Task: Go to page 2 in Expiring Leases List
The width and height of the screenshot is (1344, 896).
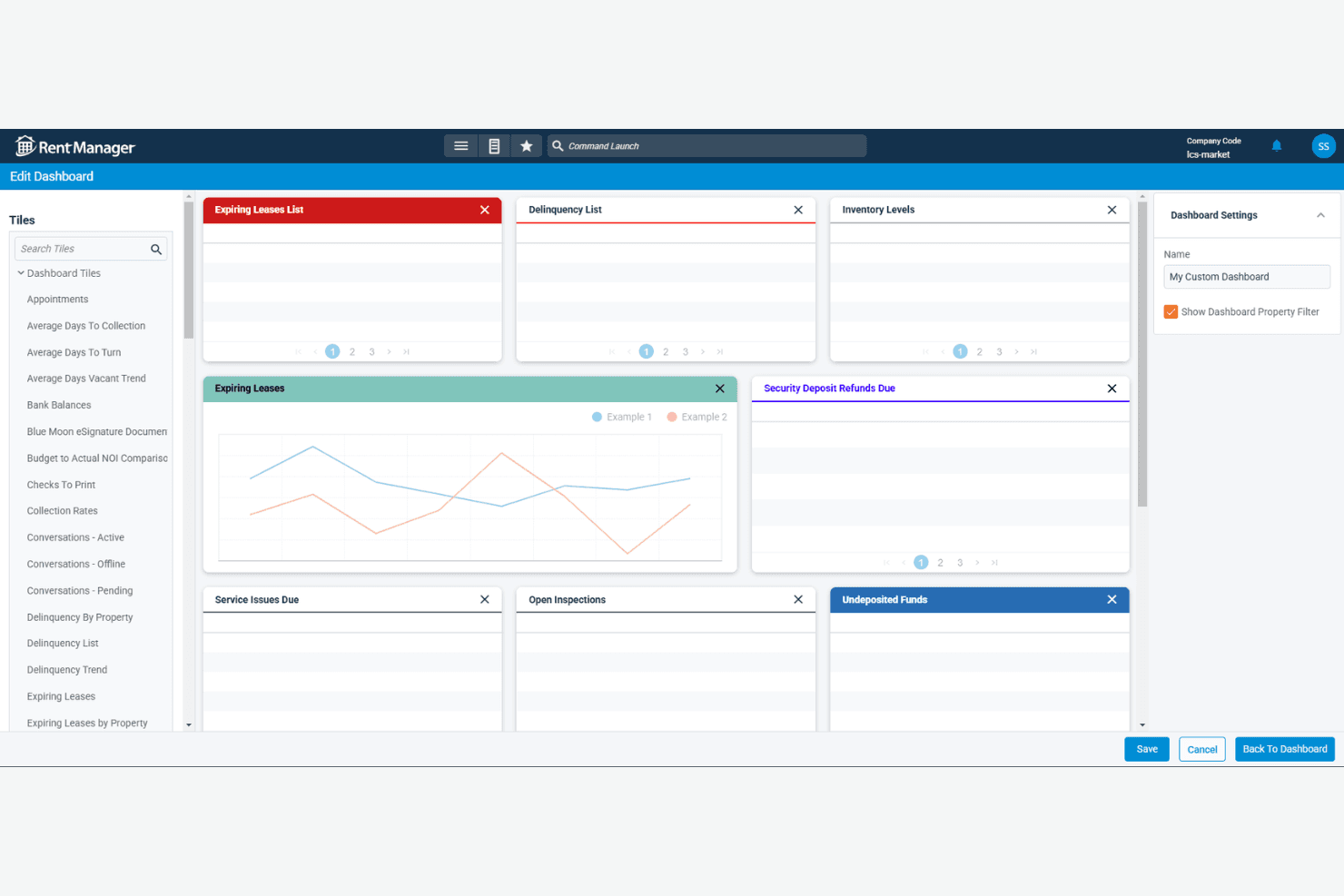Action: (x=352, y=352)
